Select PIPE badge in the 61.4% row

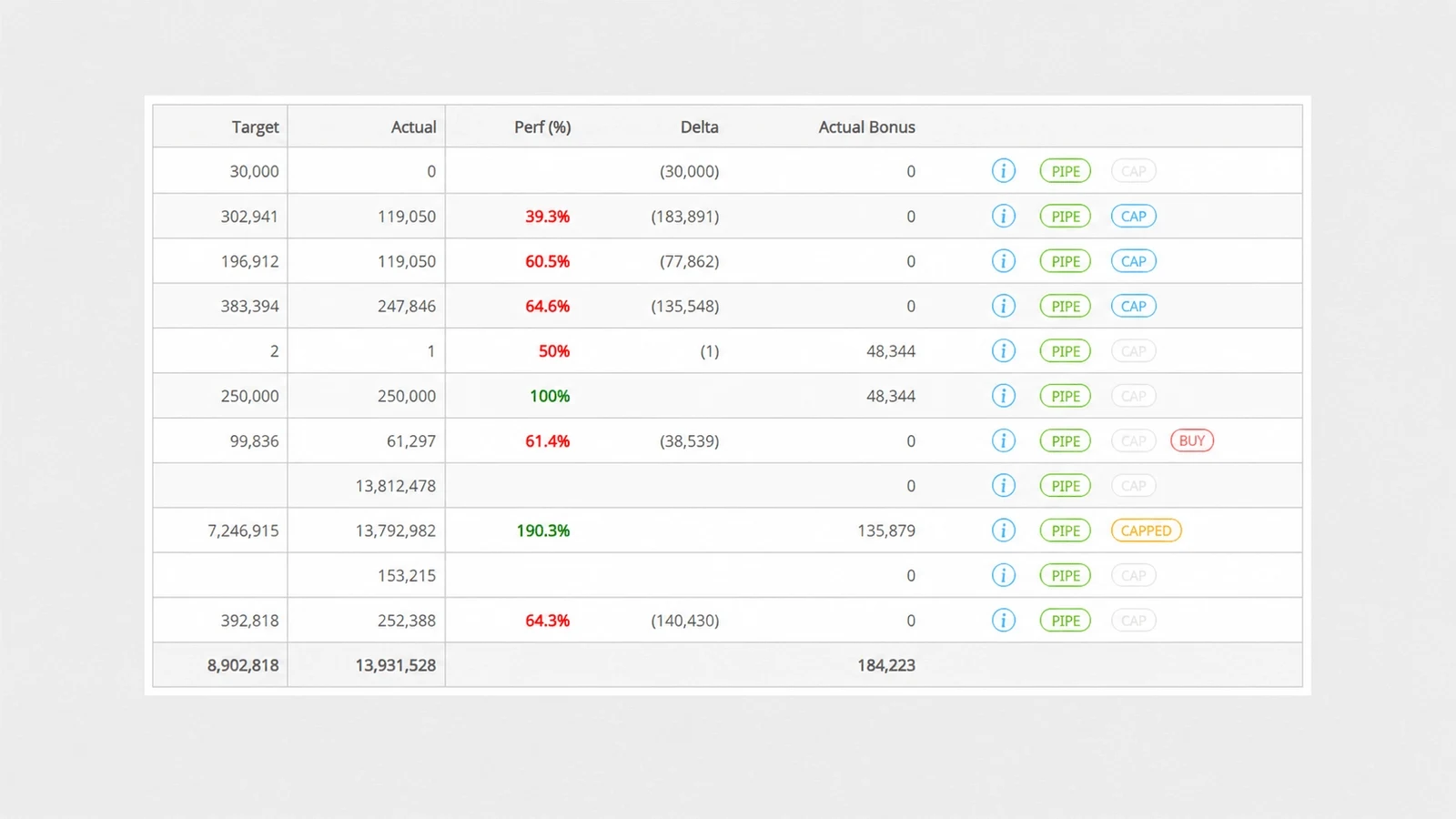pos(1065,440)
